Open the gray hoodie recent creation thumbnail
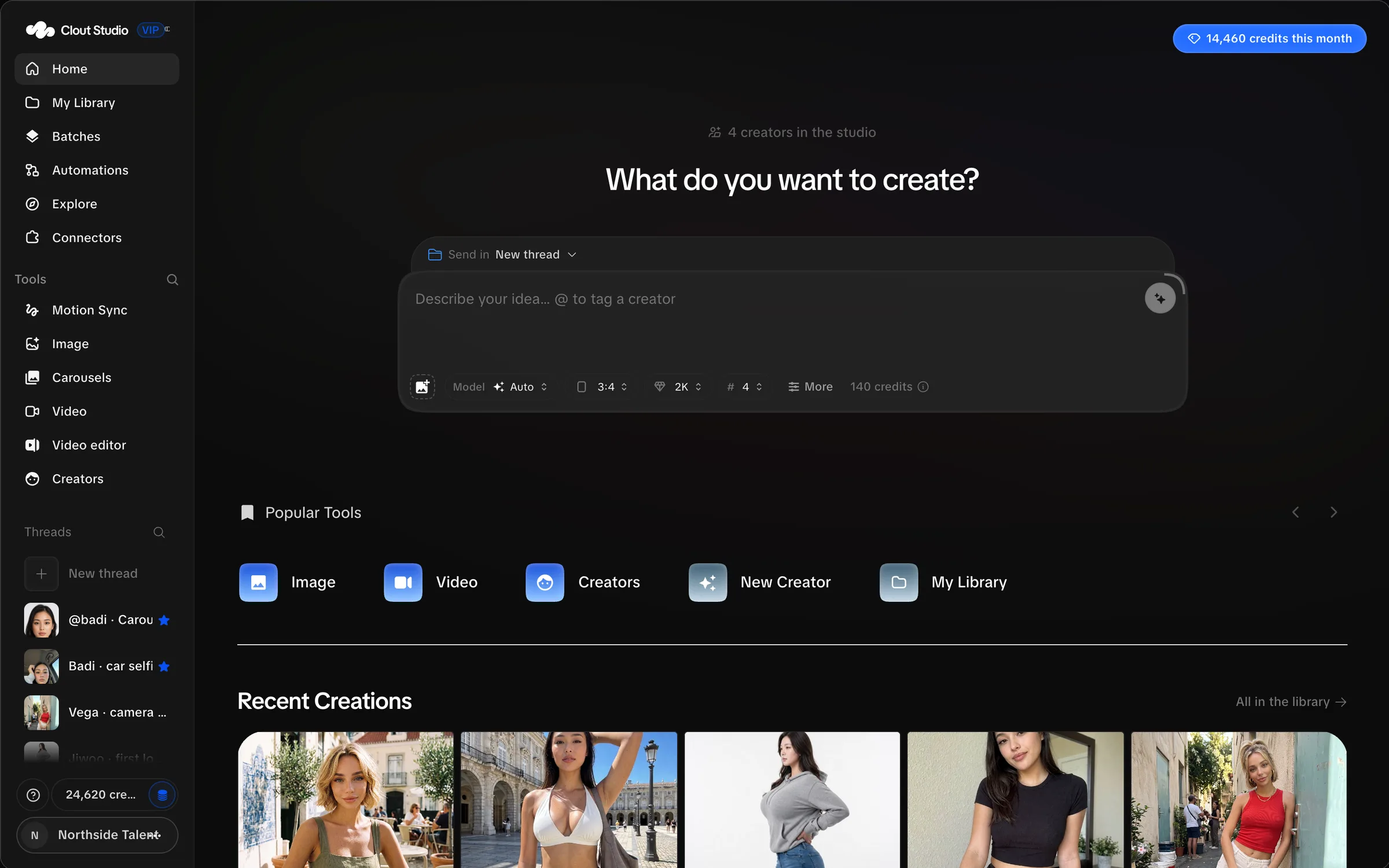 click(792, 800)
